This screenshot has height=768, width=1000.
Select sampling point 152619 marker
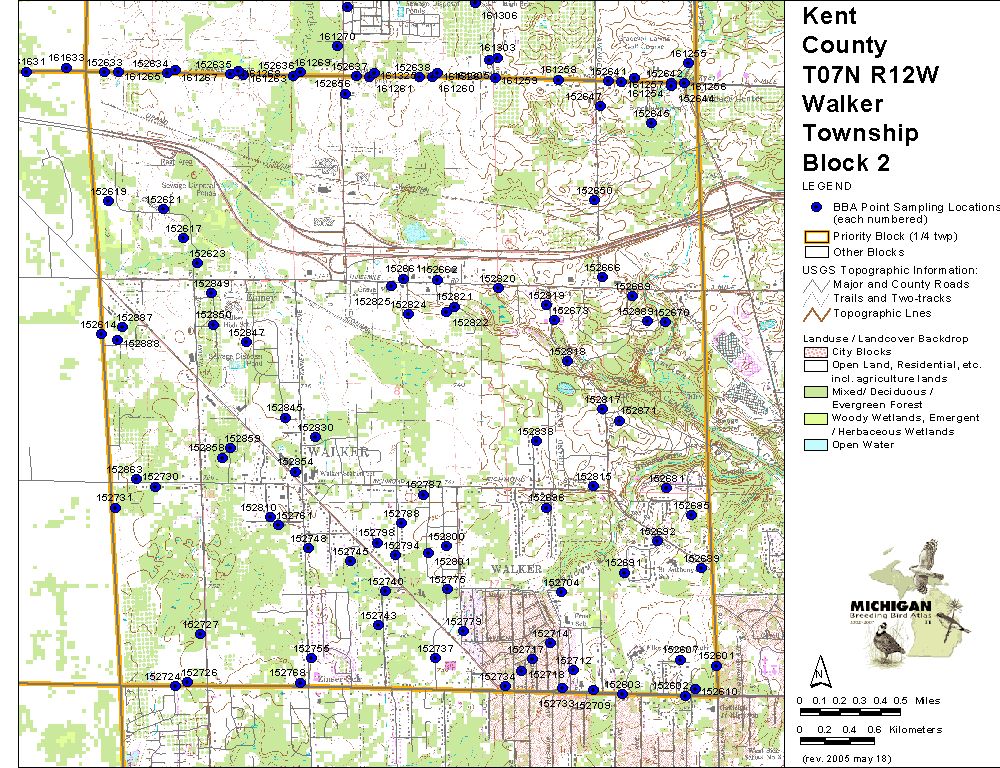(x=109, y=201)
